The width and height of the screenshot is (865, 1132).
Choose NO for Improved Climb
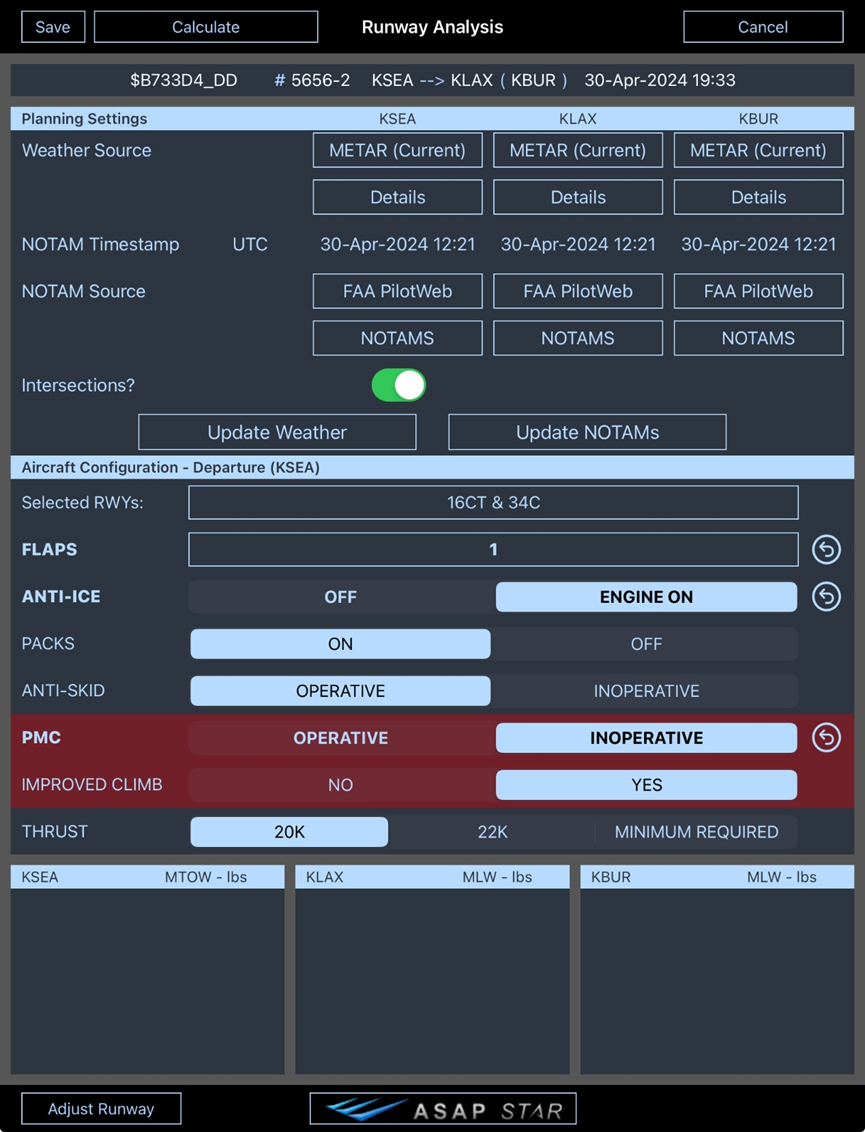pyautogui.click(x=340, y=785)
